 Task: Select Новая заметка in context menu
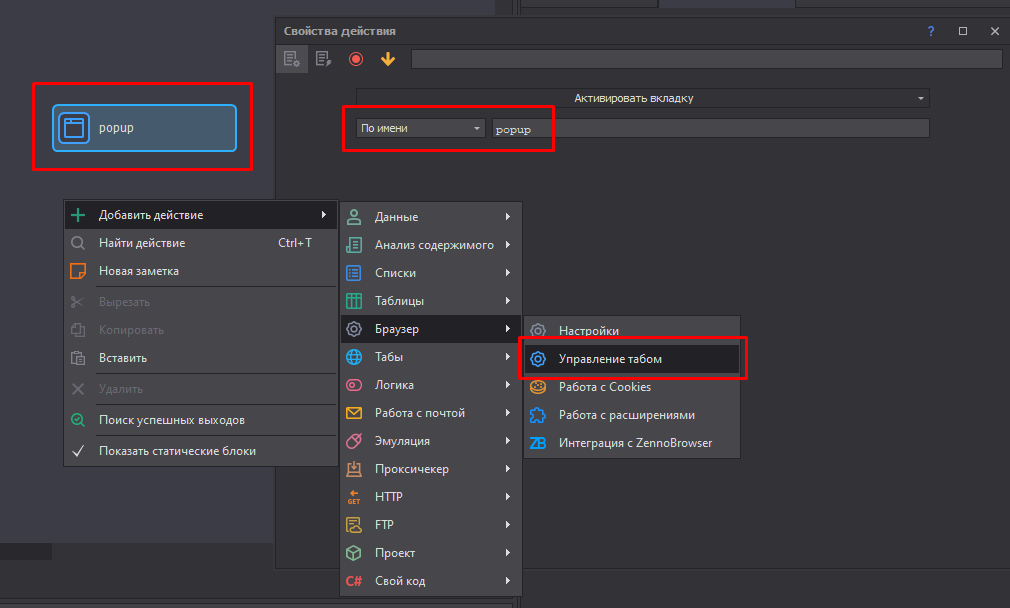coord(139,271)
